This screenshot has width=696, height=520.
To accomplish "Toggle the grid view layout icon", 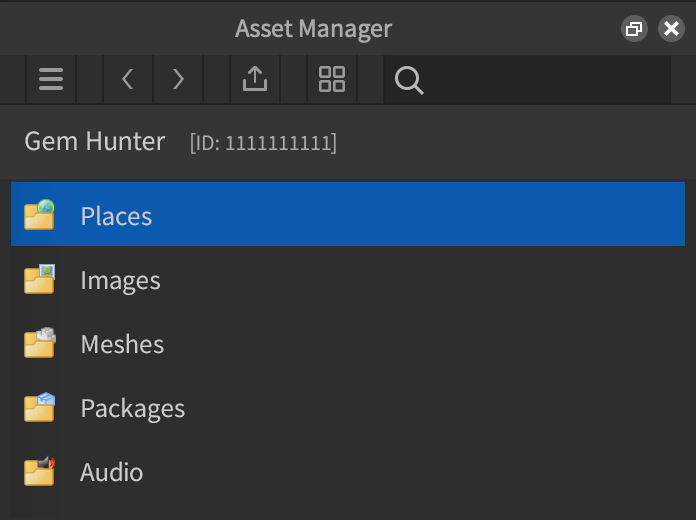I will (x=332, y=80).
